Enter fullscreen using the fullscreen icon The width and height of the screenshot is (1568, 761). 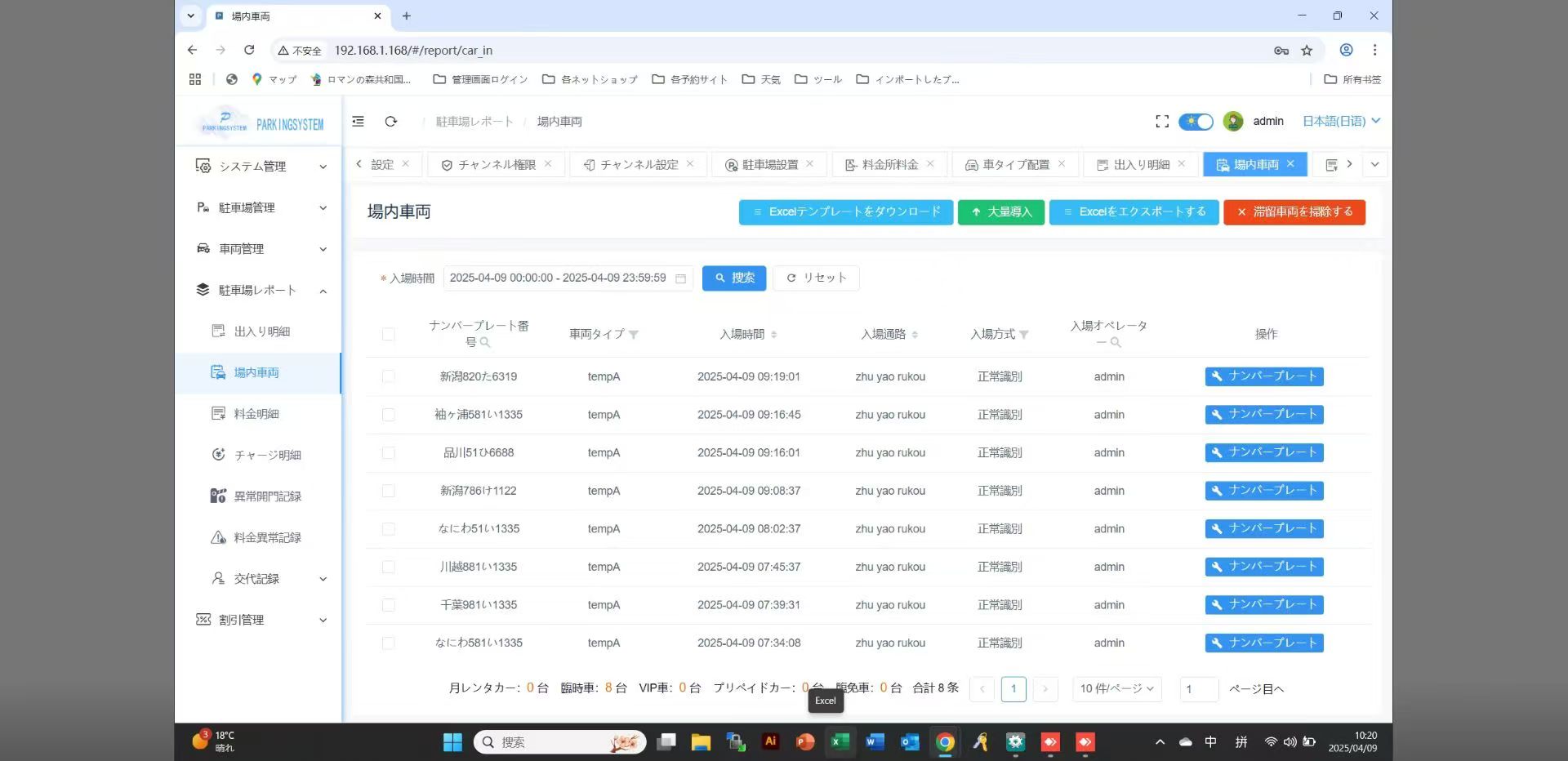point(1162,122)
